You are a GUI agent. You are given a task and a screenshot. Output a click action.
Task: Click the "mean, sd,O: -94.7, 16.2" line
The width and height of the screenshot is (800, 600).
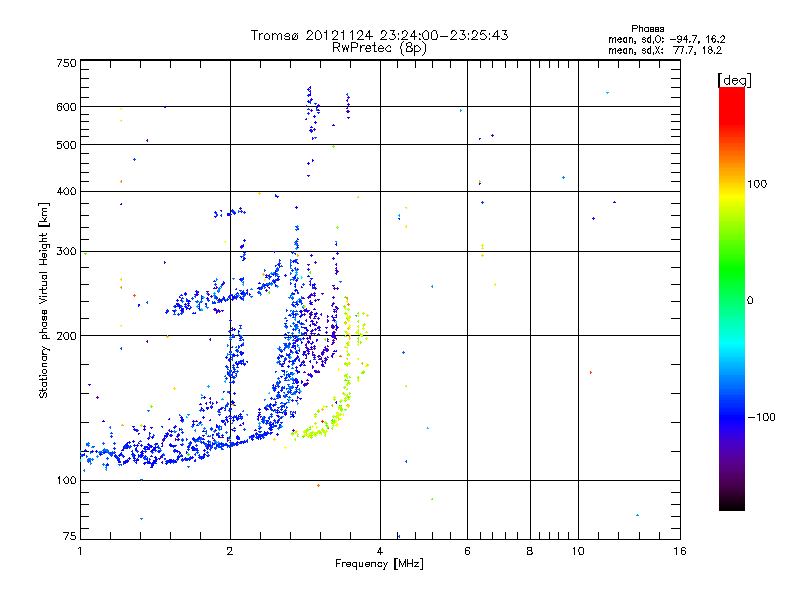(x=666, y=39)
